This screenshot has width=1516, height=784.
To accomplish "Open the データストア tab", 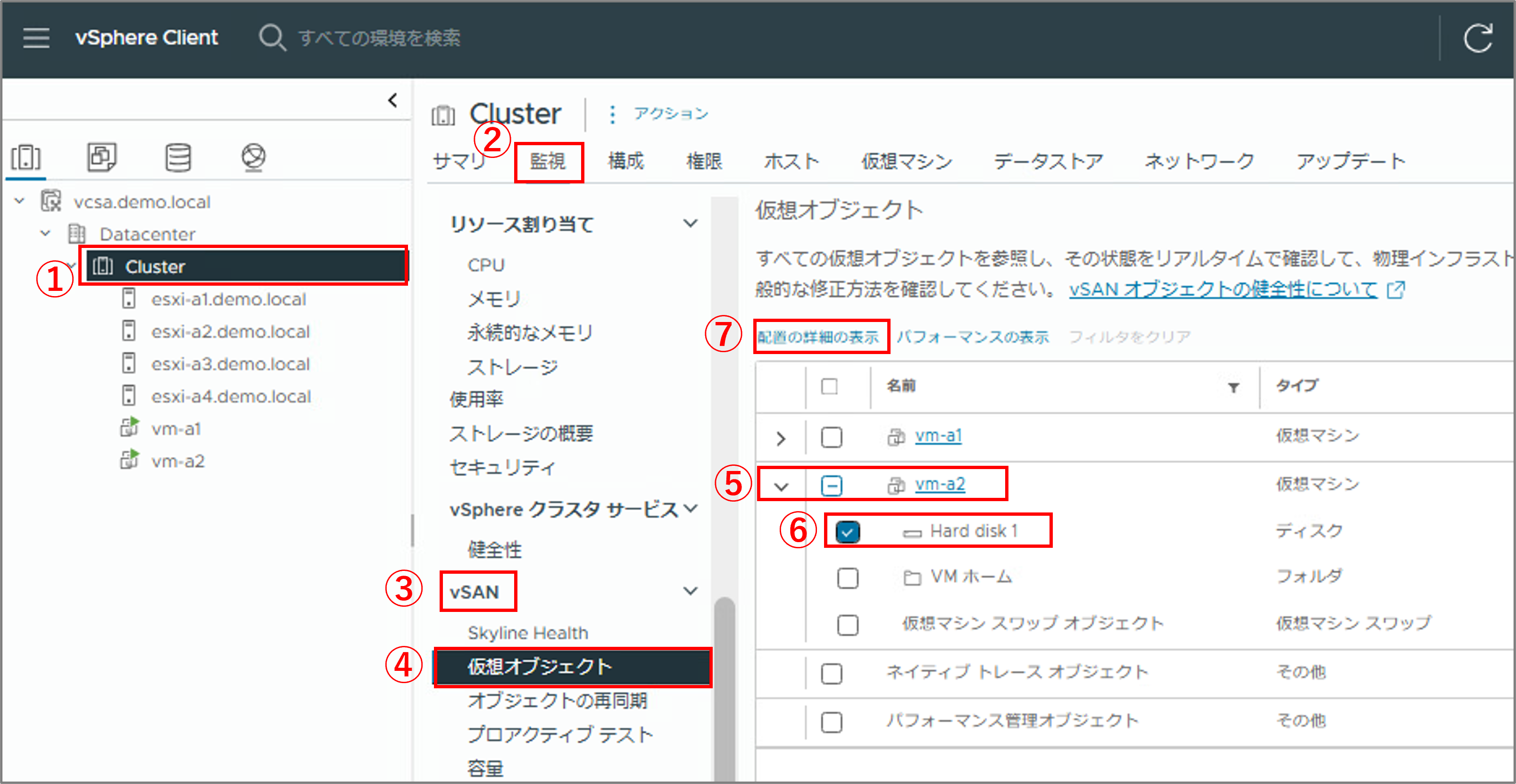I will coord(1049,161).
